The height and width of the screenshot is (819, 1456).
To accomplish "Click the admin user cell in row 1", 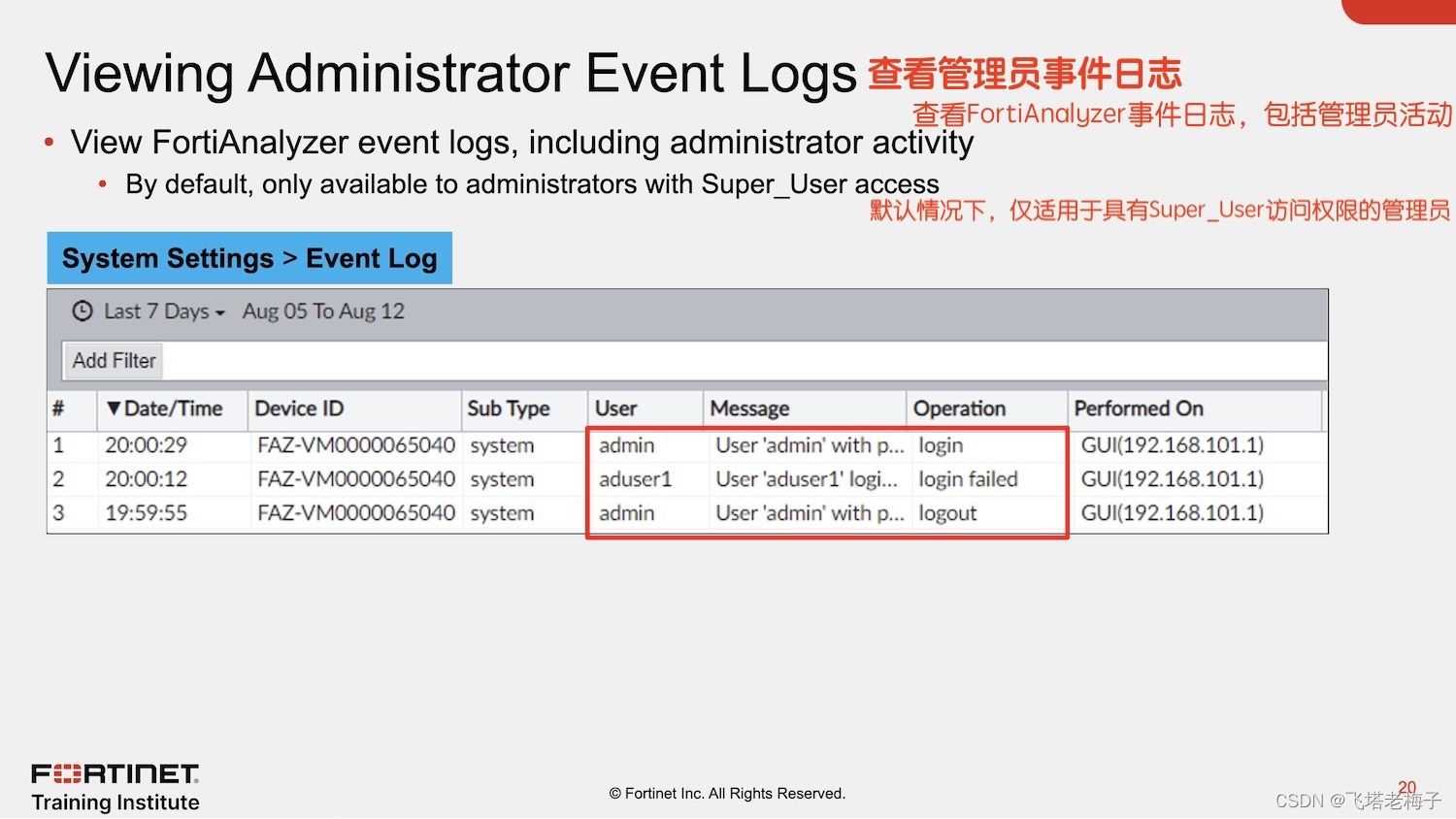I will [x=626, y=445].
